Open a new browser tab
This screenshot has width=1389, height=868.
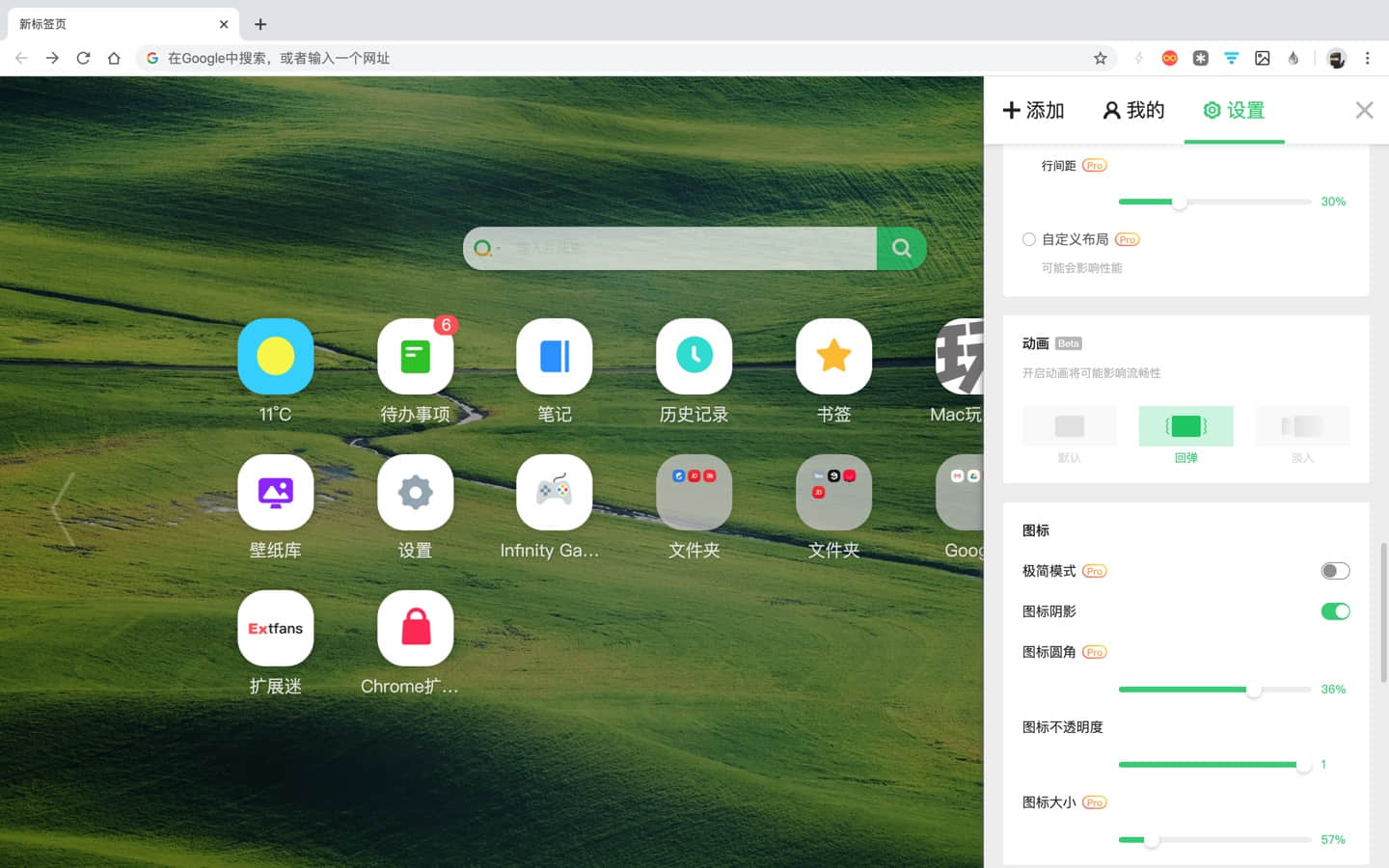(260, 24)
